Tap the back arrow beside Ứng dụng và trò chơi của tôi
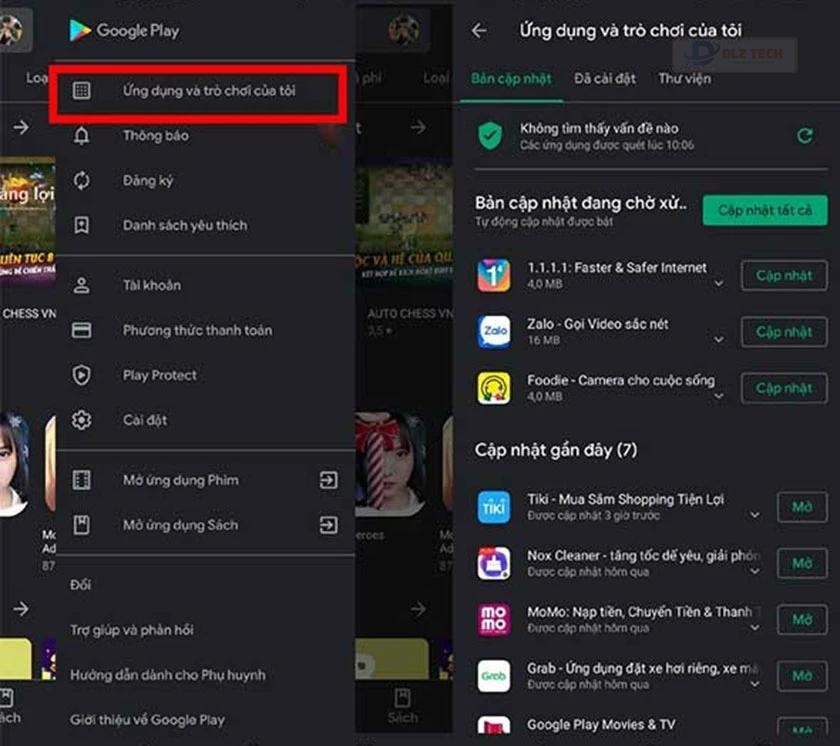 pos(479,31)
